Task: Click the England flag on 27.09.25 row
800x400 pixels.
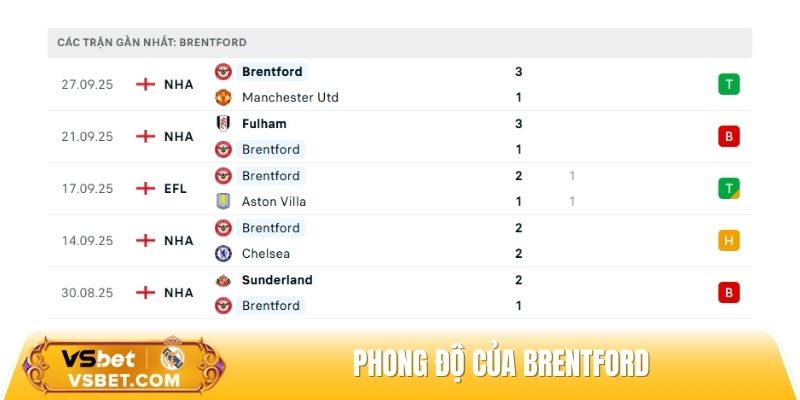Action: tap(146, 85)
